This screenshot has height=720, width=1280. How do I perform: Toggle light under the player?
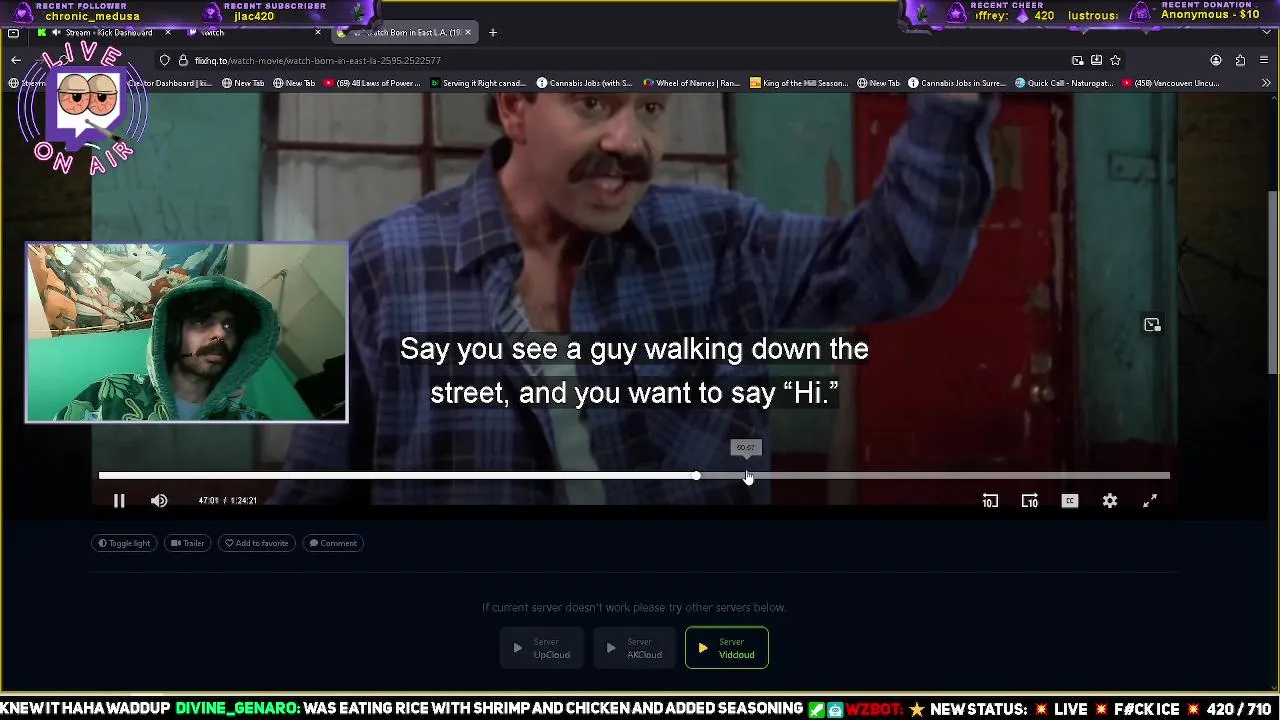[x=124, y=543]
